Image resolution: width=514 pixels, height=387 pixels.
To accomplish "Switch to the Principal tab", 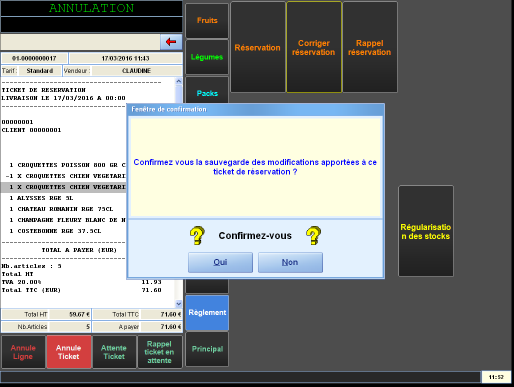I will (207, 349).
